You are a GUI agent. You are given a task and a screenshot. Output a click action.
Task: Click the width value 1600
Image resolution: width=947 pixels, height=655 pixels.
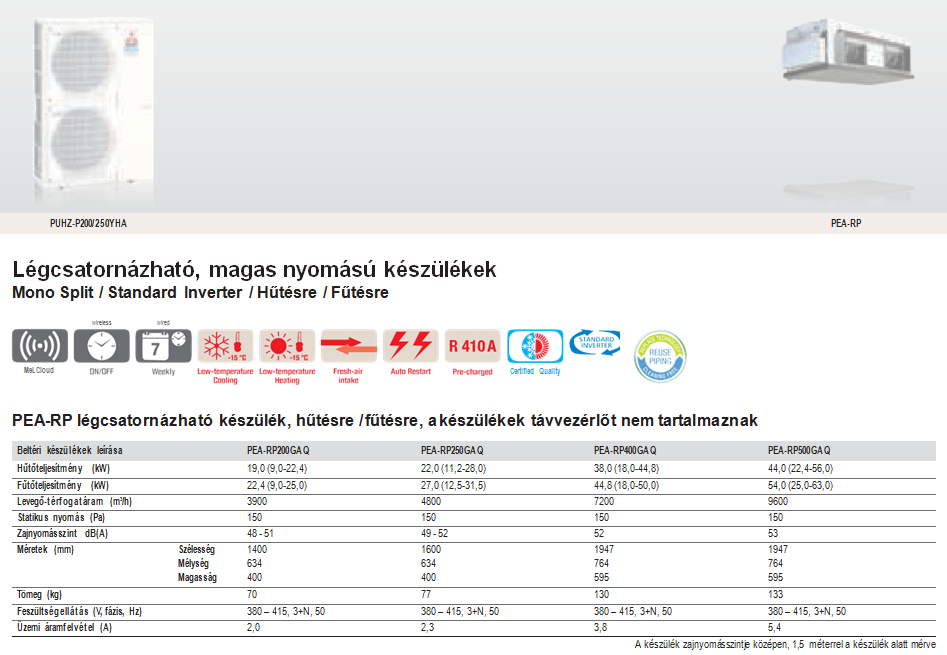point(431,549)
